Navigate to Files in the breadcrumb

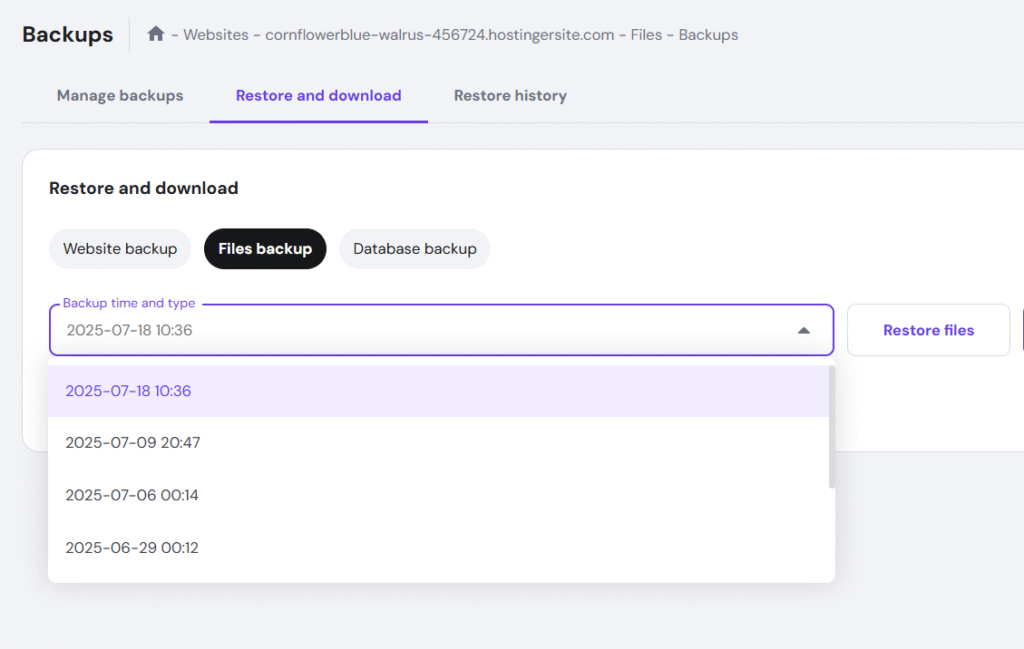[648, 35]
